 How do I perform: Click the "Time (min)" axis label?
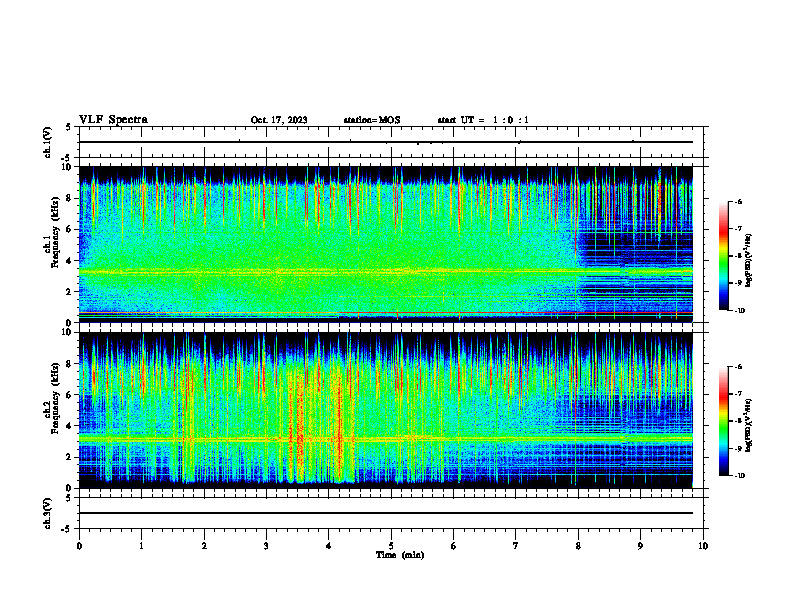point(400,555)
